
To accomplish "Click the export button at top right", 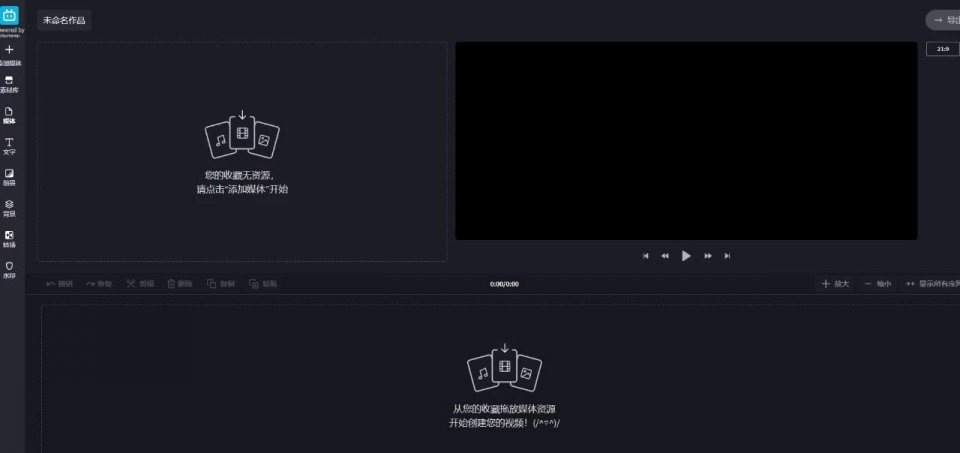I will click(943, 20).
